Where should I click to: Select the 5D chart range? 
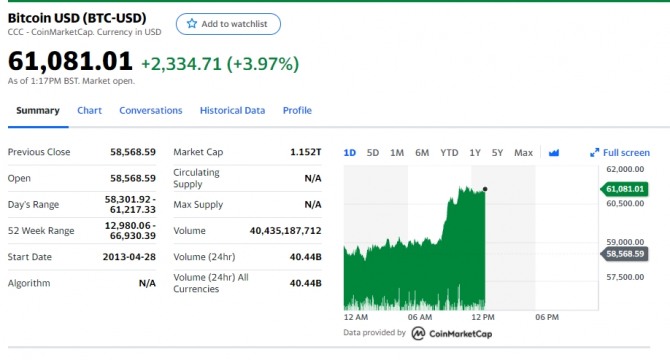click(373, 152)
